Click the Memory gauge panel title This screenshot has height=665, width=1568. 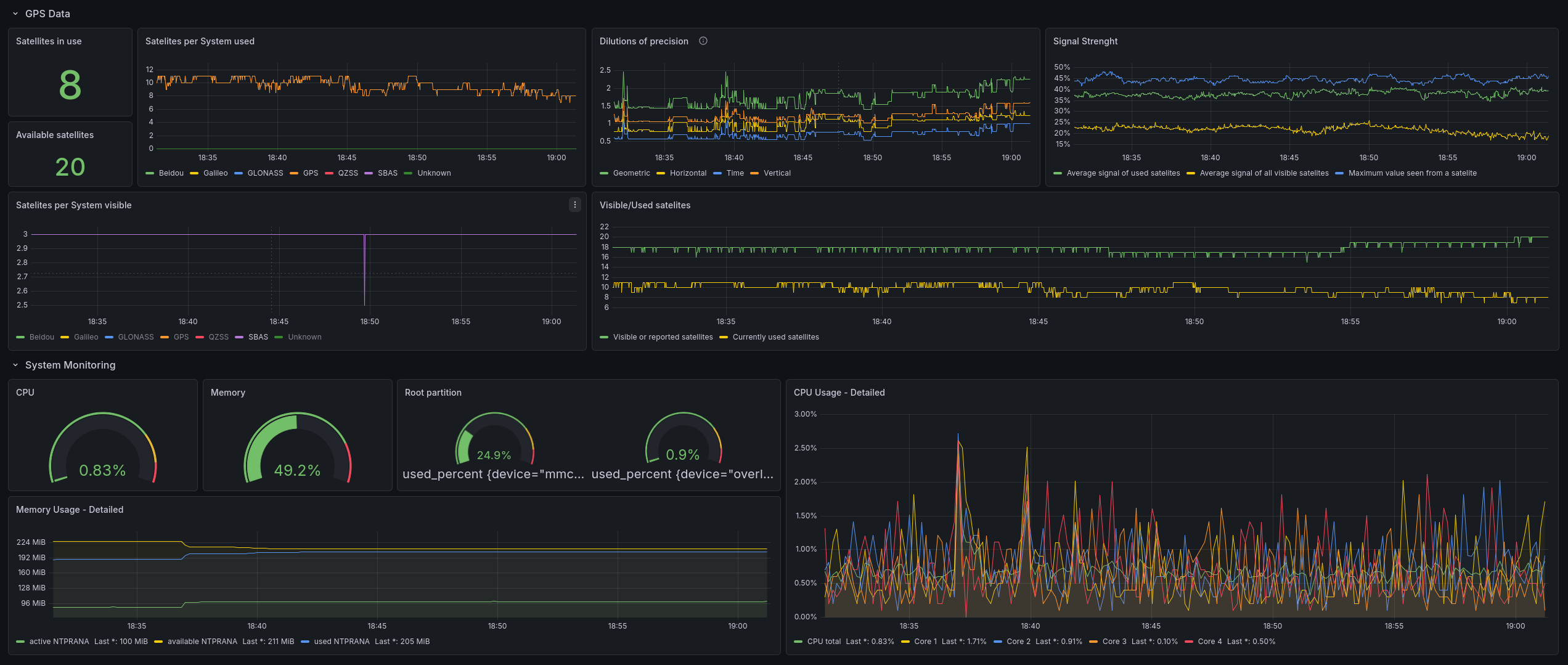228,393
